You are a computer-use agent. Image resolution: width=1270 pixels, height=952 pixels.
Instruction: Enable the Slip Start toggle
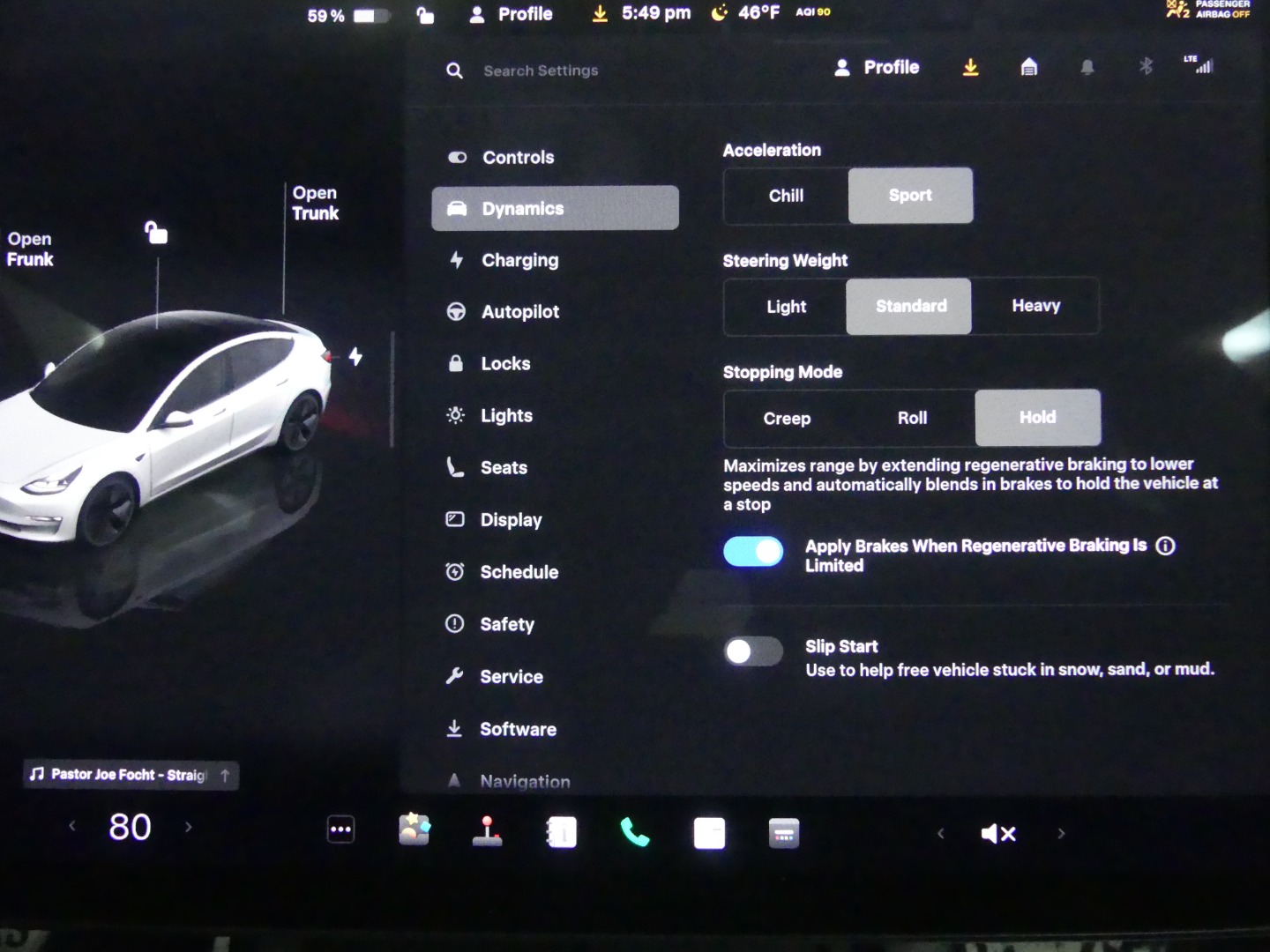tap(753, 652)
